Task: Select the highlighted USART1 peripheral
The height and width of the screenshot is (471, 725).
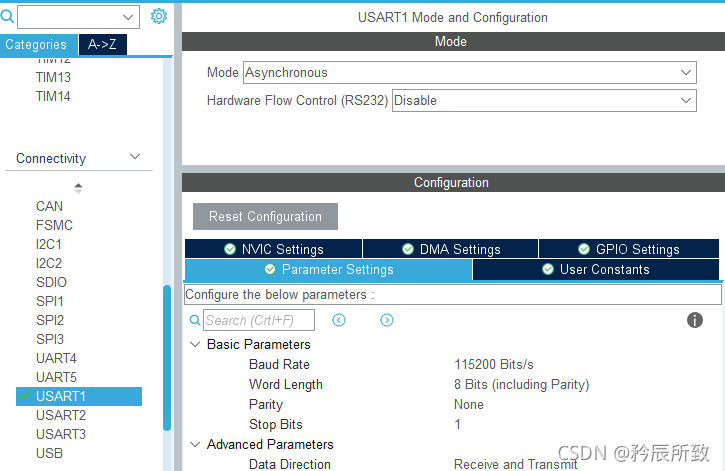Action: 79,396
